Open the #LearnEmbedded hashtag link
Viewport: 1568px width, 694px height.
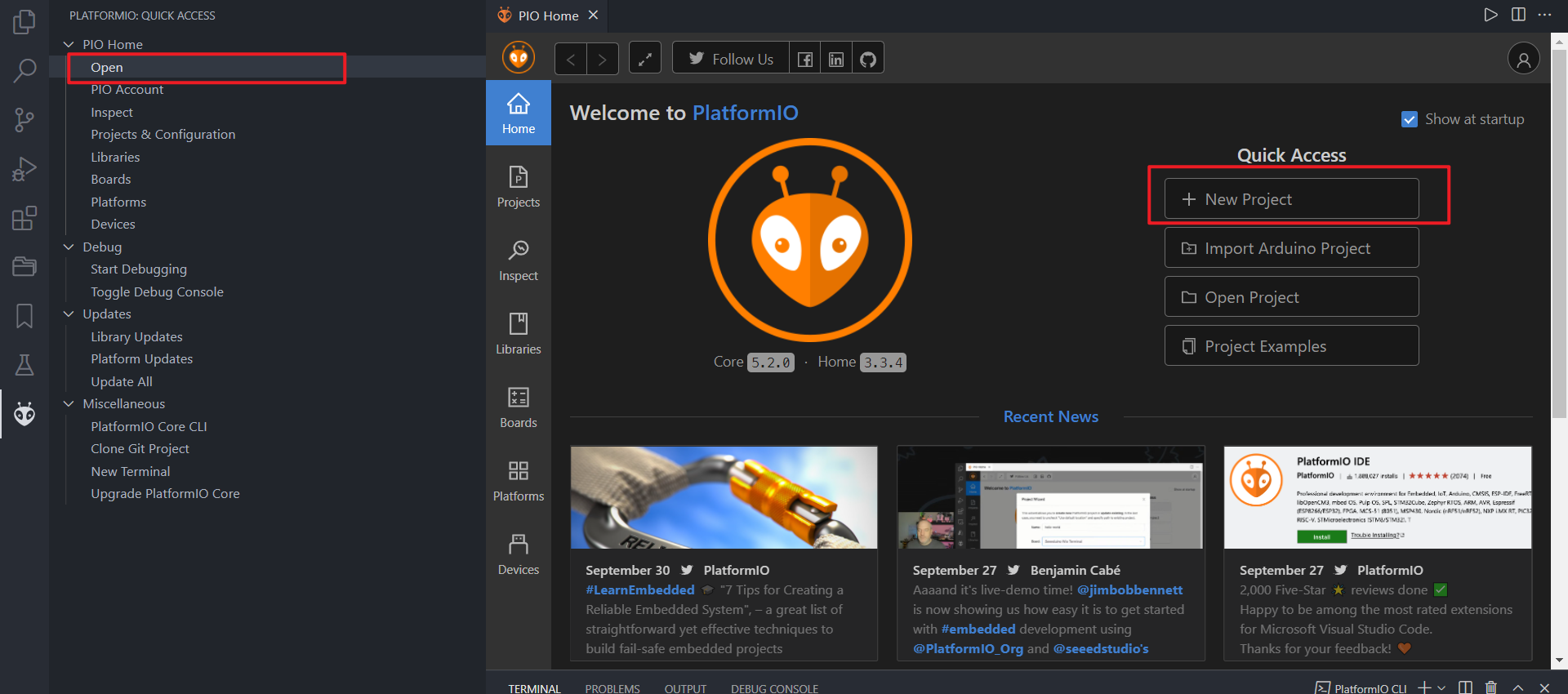pyautogui.click(x=640, y=589)
